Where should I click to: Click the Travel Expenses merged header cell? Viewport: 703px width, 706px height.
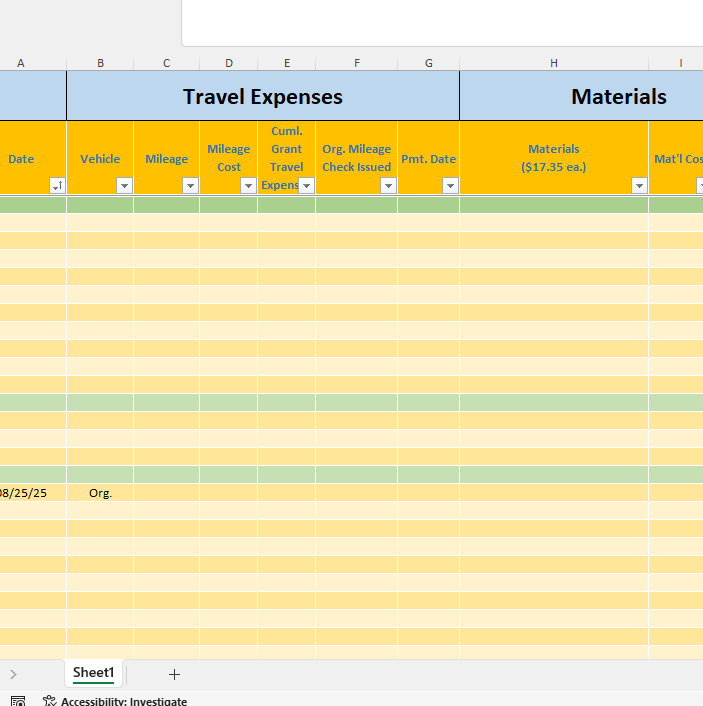[x=263, y=96]
